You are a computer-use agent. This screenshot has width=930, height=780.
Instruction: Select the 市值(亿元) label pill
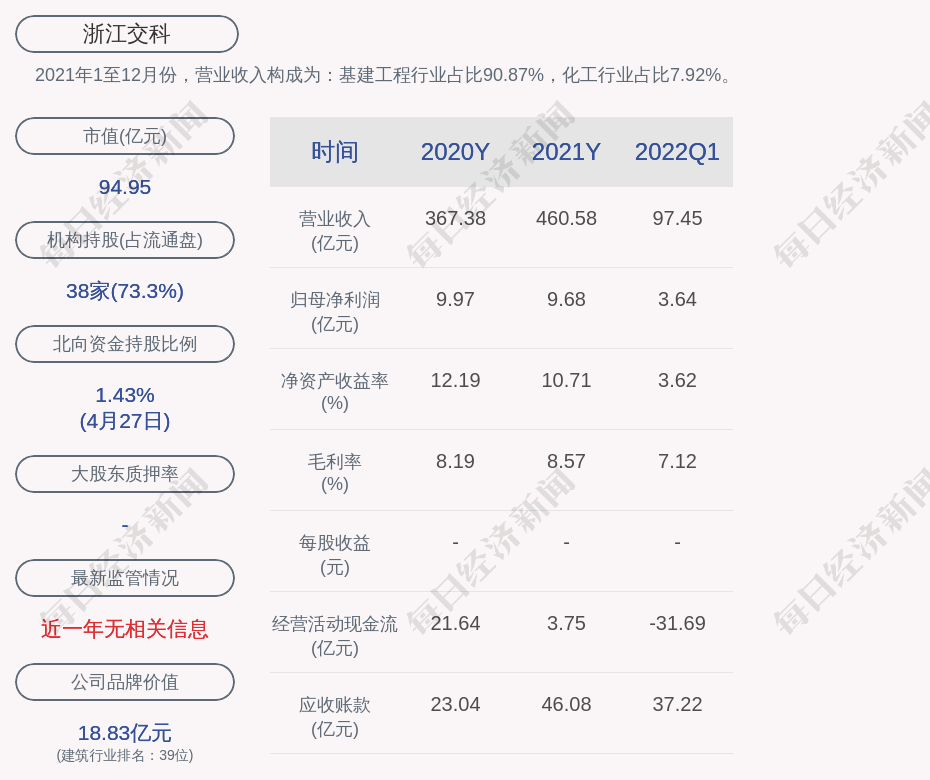(125, 136)
